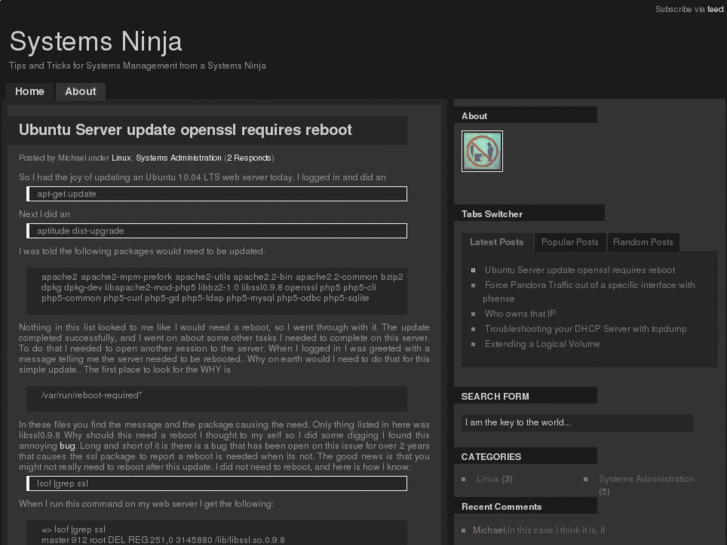Viewport: 727px width, 545px height.
Task: Open Force Pandora Traffic post link
Action: [589, 285]
